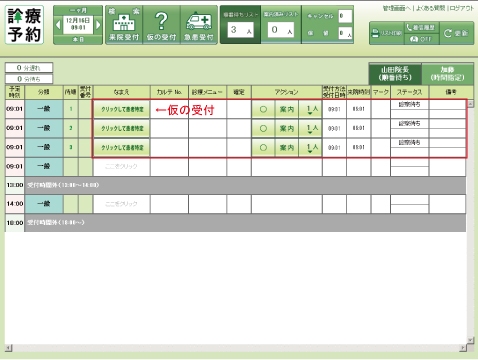Open 着信履歴 phone call history
Screen dimensions: 478x360
pyautogui.click(x=422, y=28)
